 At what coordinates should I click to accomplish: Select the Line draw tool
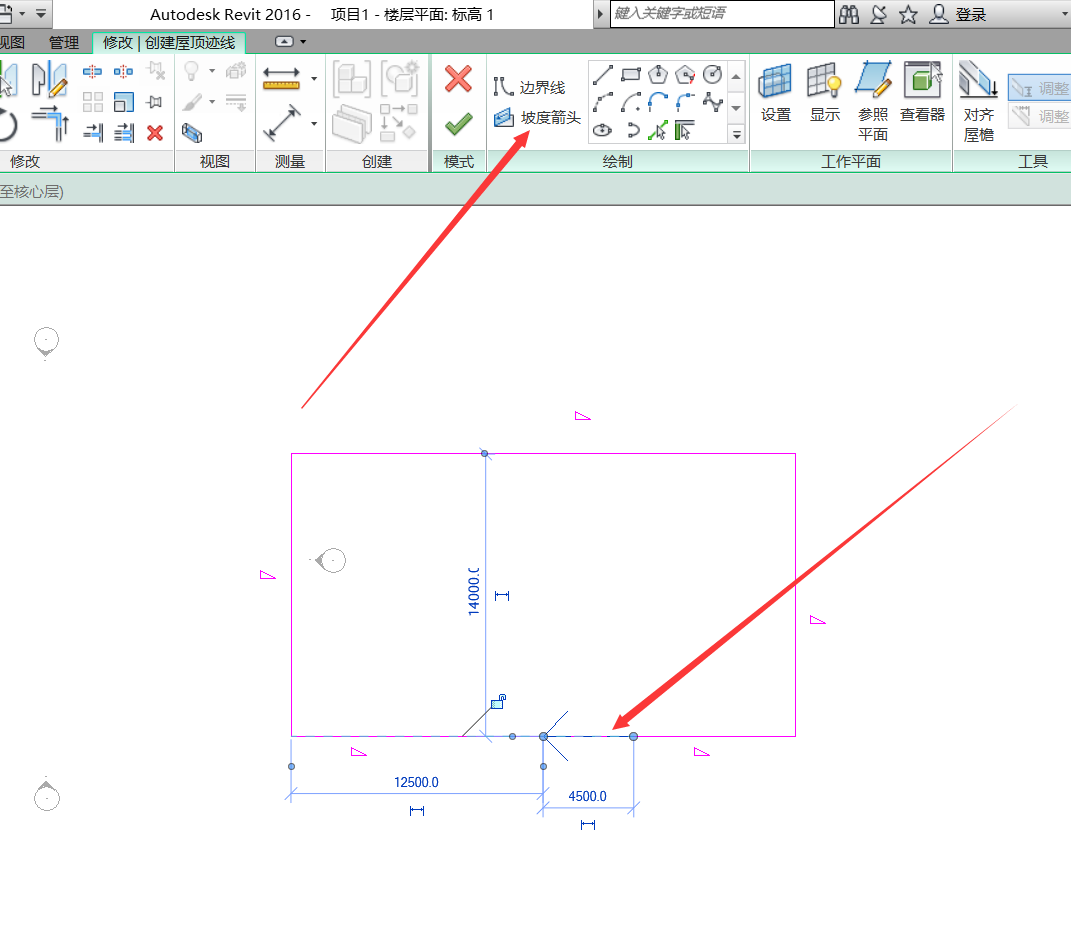(602, 74)
